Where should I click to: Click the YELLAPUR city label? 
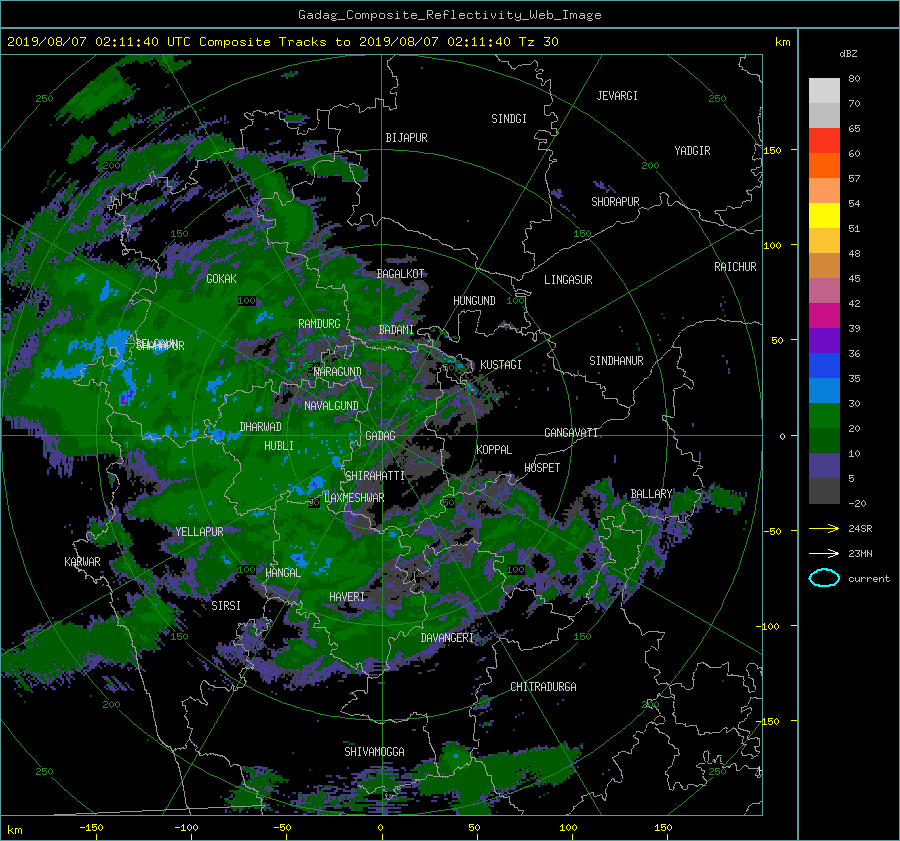[199, 532]
